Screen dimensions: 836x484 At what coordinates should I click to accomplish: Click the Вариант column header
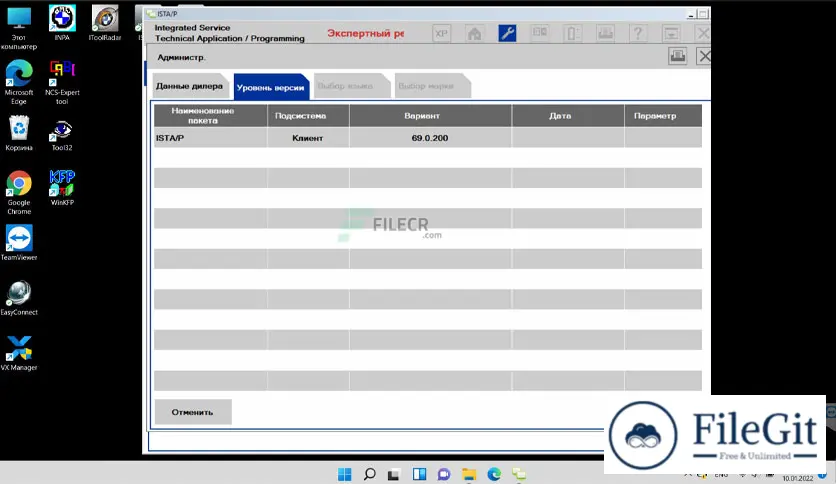(430, 116)
